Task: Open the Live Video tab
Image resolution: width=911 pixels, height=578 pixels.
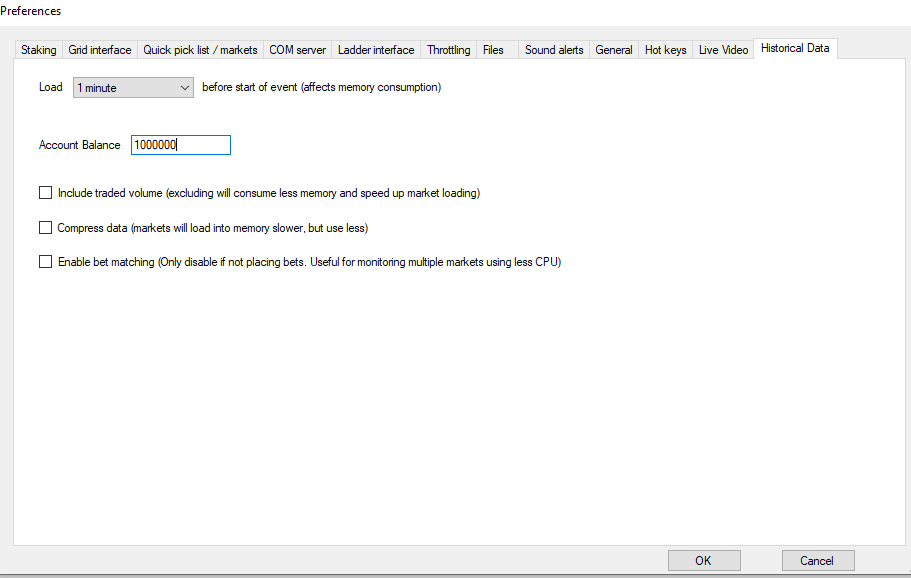Action: [x=723, y=50]
